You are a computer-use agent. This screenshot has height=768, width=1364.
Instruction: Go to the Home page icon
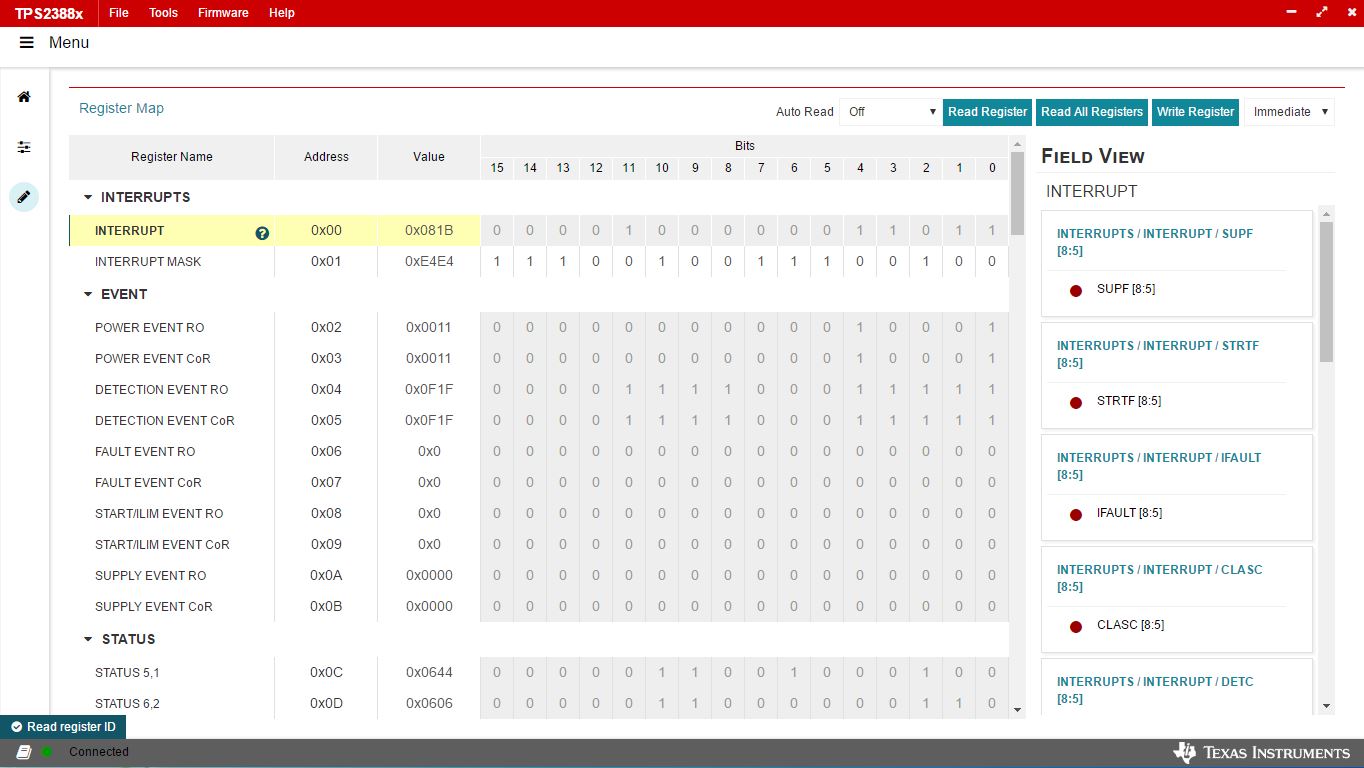[24, 97]
